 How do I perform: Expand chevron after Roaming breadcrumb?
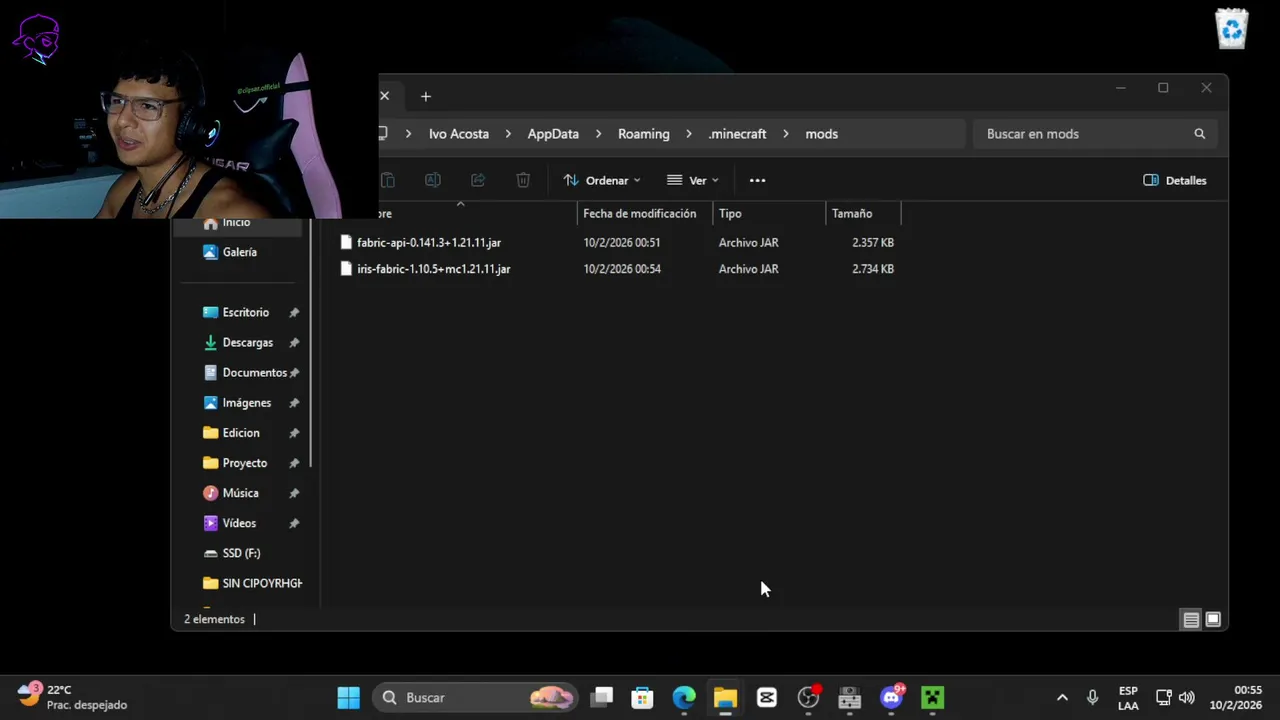(x=689, y=134)
